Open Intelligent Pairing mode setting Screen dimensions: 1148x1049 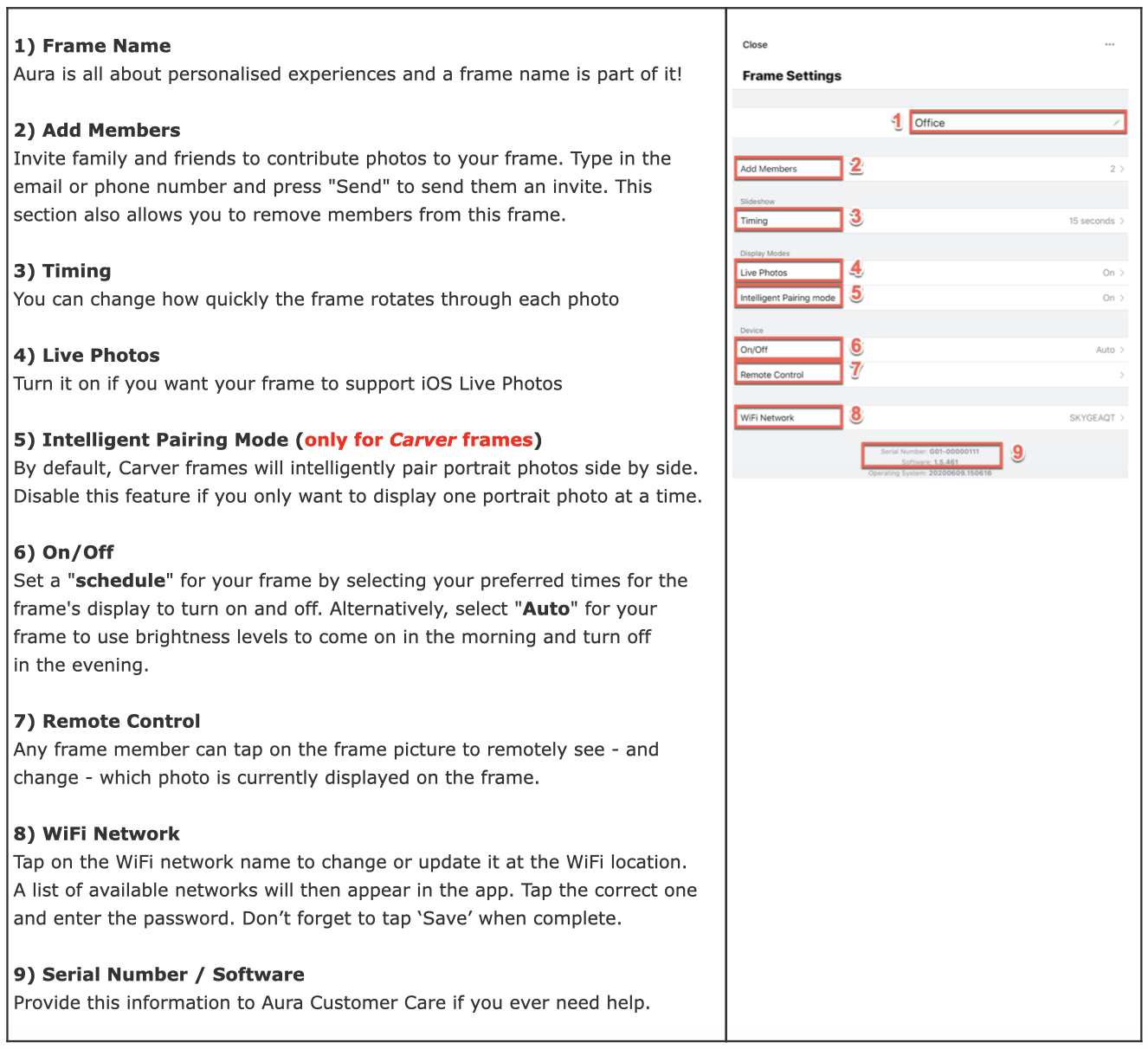coord(930,298)
